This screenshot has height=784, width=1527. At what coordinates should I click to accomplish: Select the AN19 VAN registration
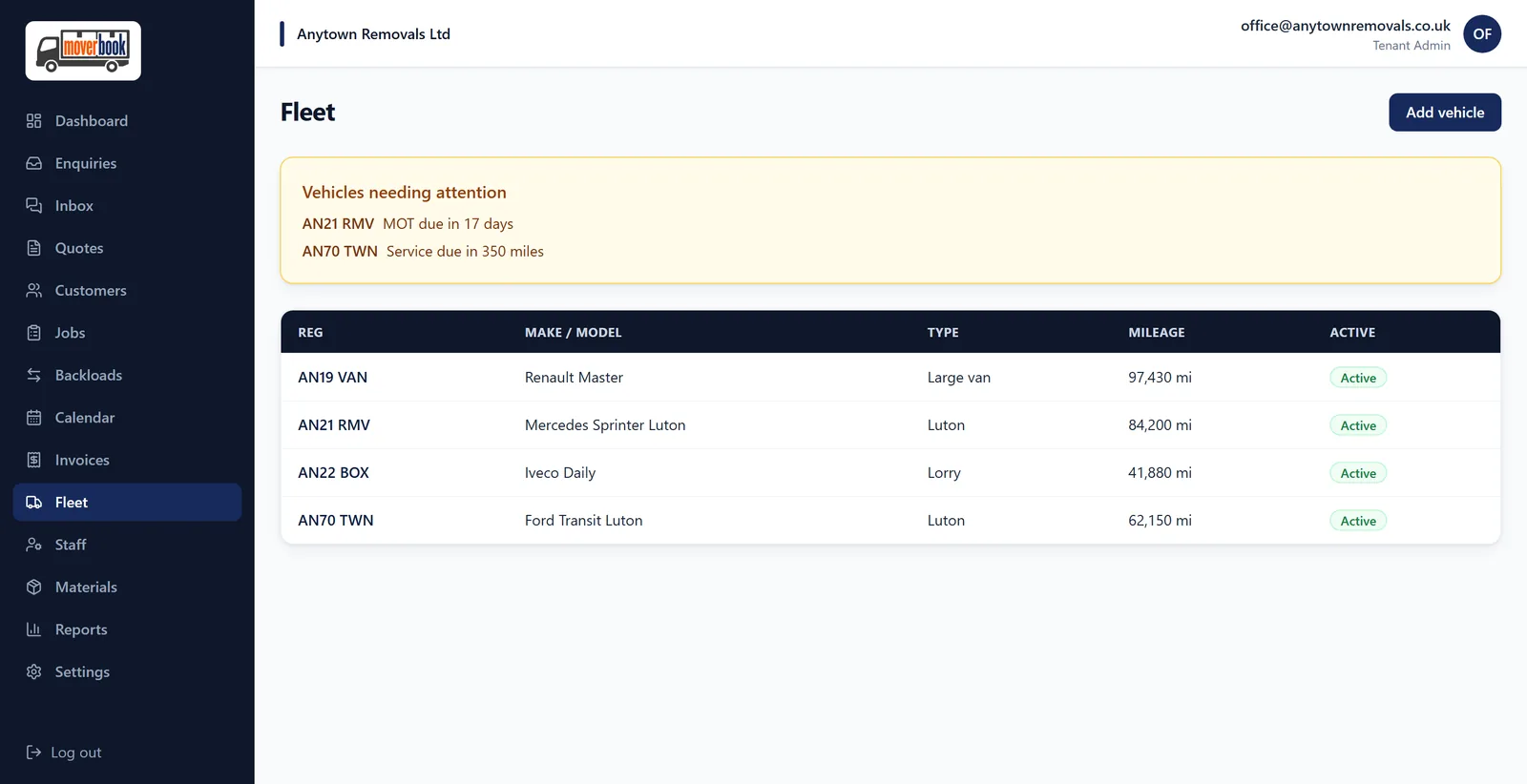coord(332,378)
